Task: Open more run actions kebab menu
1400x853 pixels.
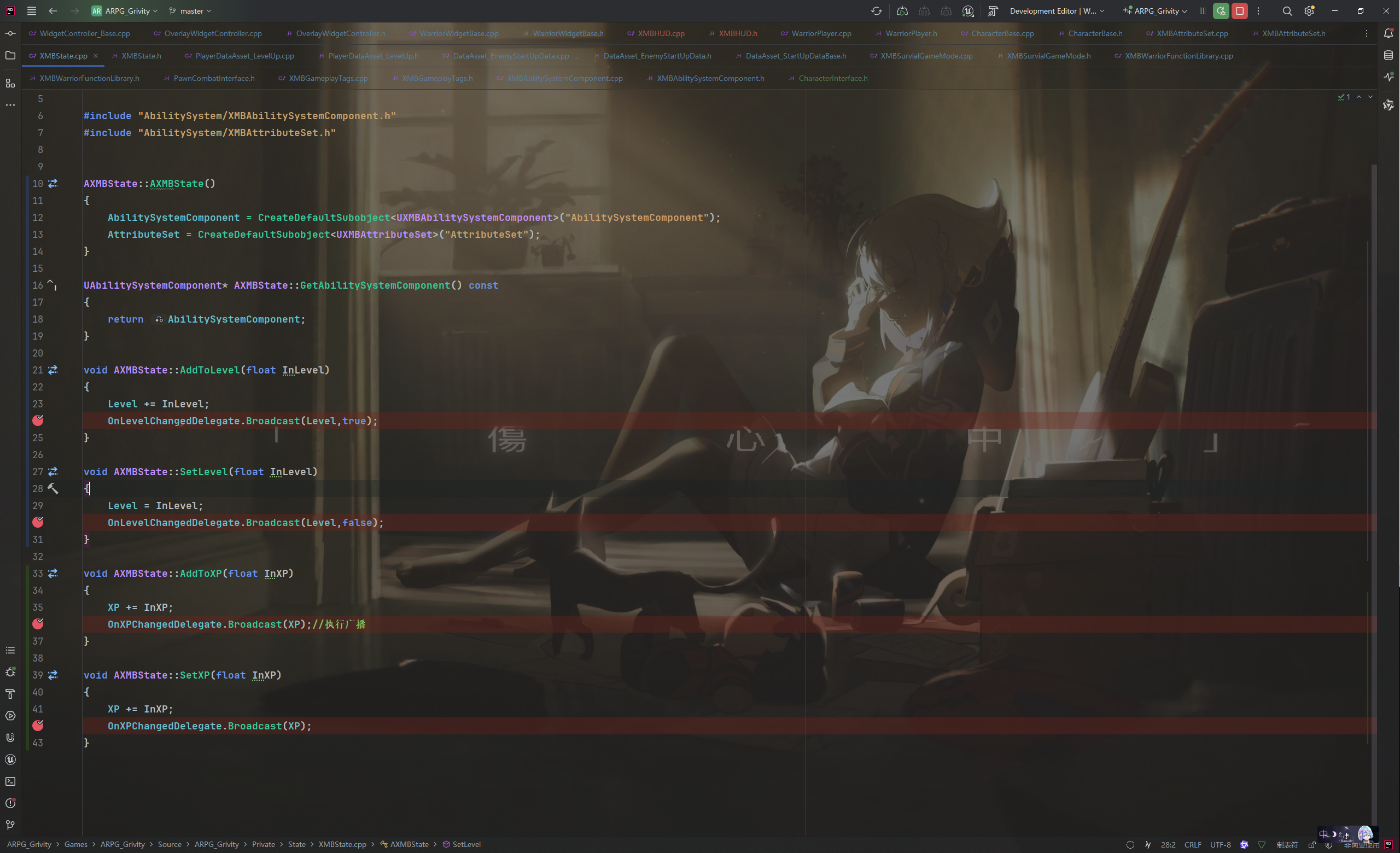Action: pyautogui.click(x=1258, y=11)
